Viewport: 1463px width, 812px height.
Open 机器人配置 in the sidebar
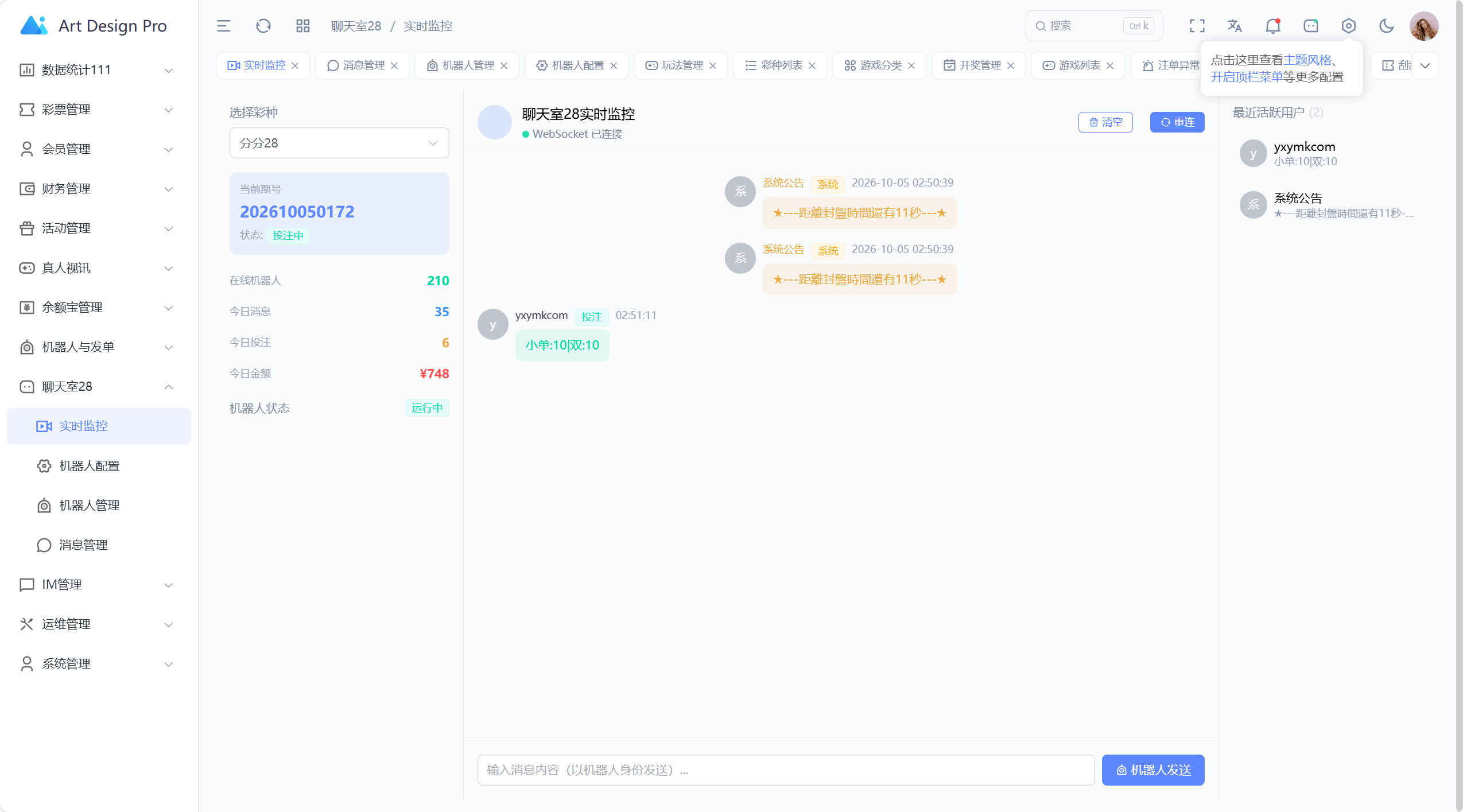(x=99, y=466)
